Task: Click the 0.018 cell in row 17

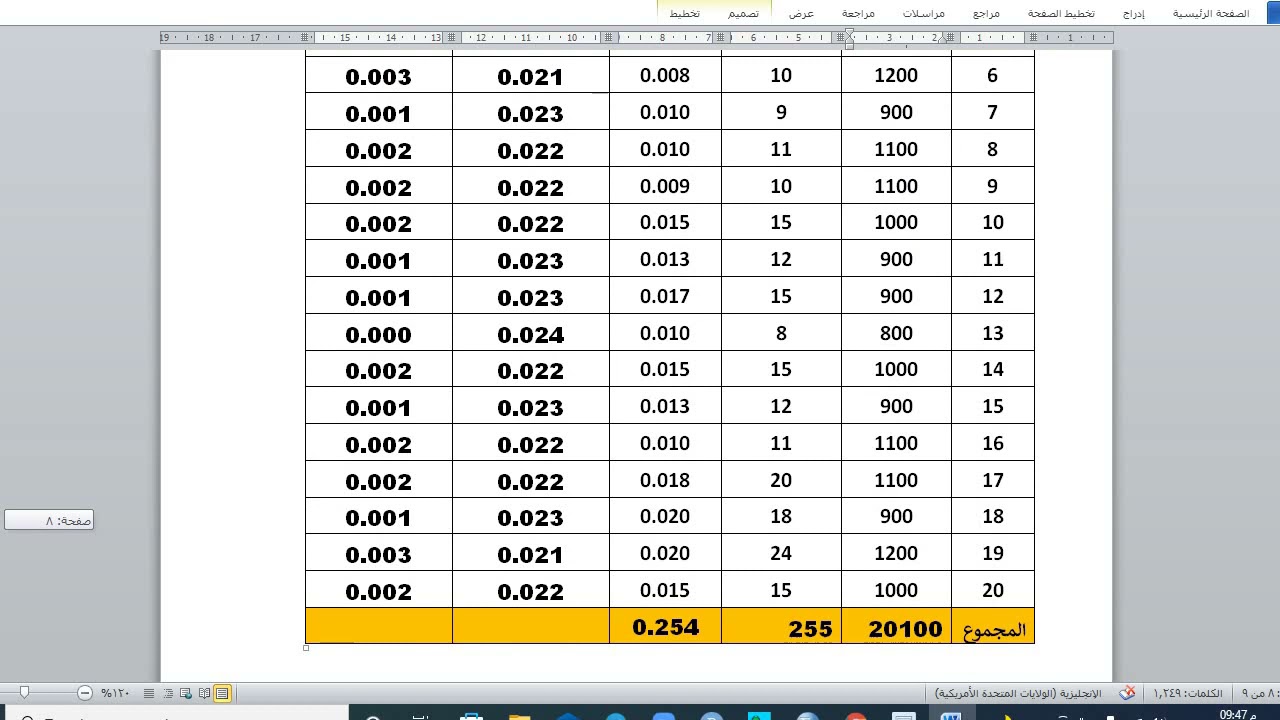Action: 665,480
